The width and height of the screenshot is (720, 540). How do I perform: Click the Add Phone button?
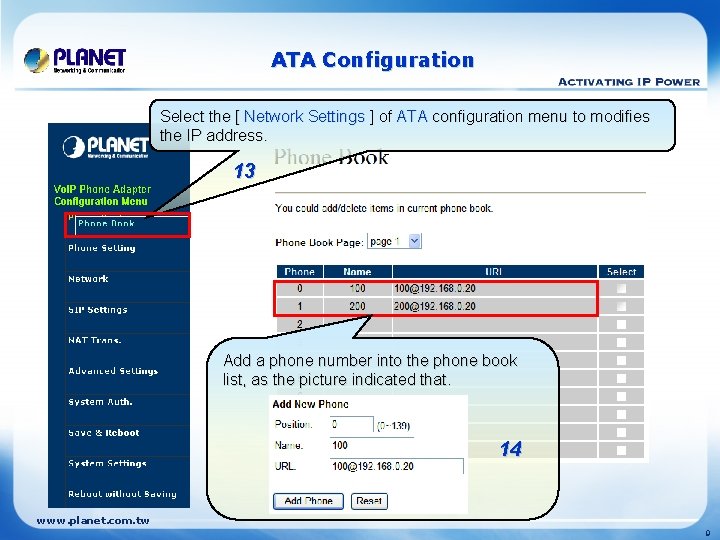click(x=308, y=501)
